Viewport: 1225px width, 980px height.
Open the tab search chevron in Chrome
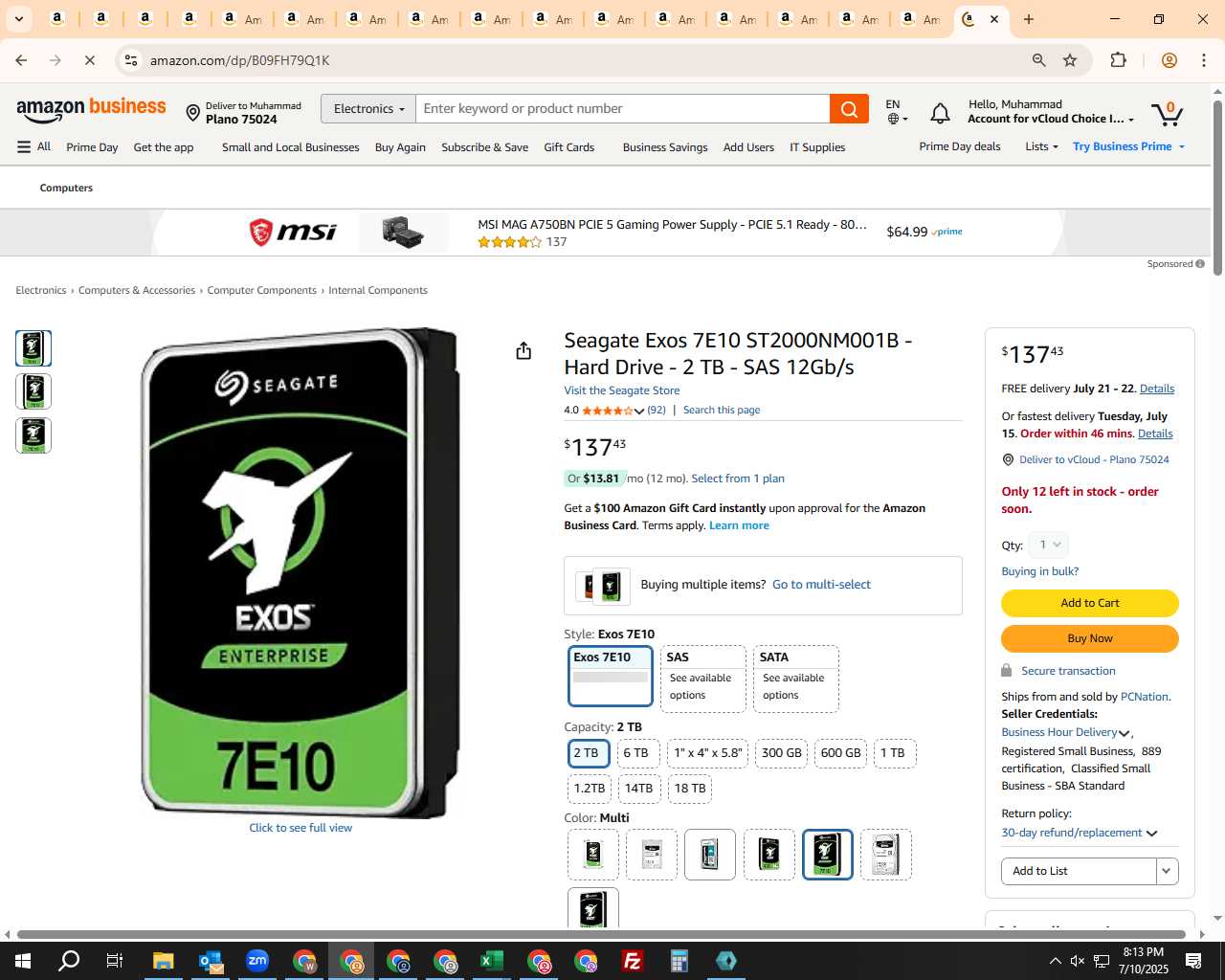18,19
